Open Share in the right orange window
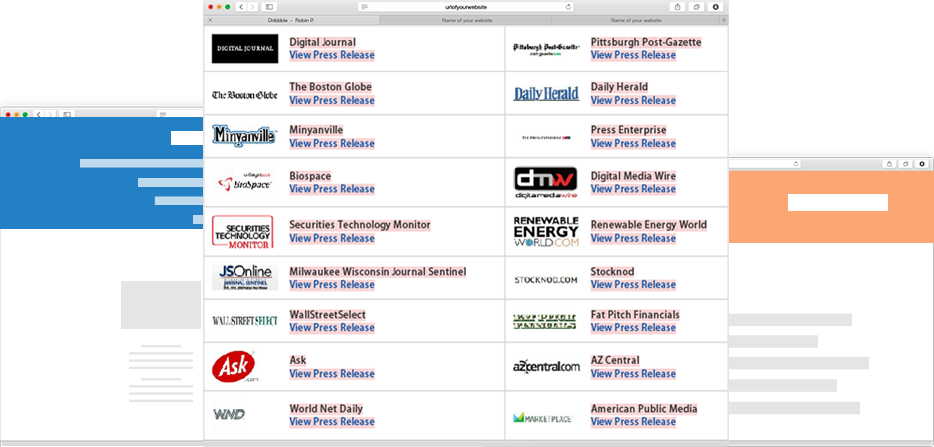Viewport: 934px width, 447px height. pos(889,164)
